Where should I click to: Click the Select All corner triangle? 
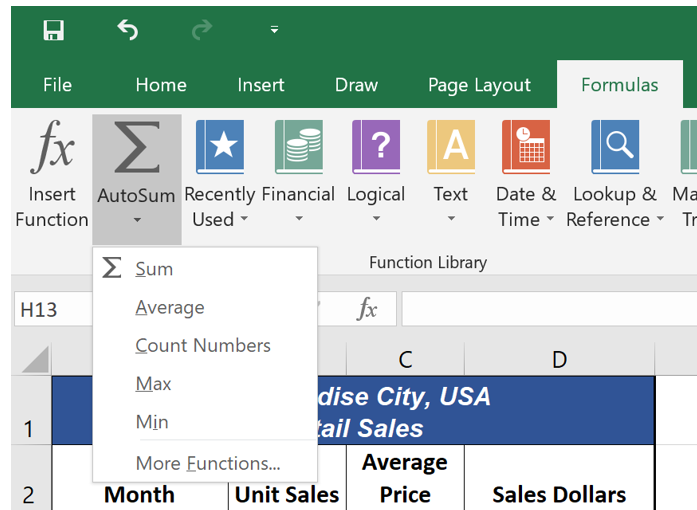[x=35, y=359]
